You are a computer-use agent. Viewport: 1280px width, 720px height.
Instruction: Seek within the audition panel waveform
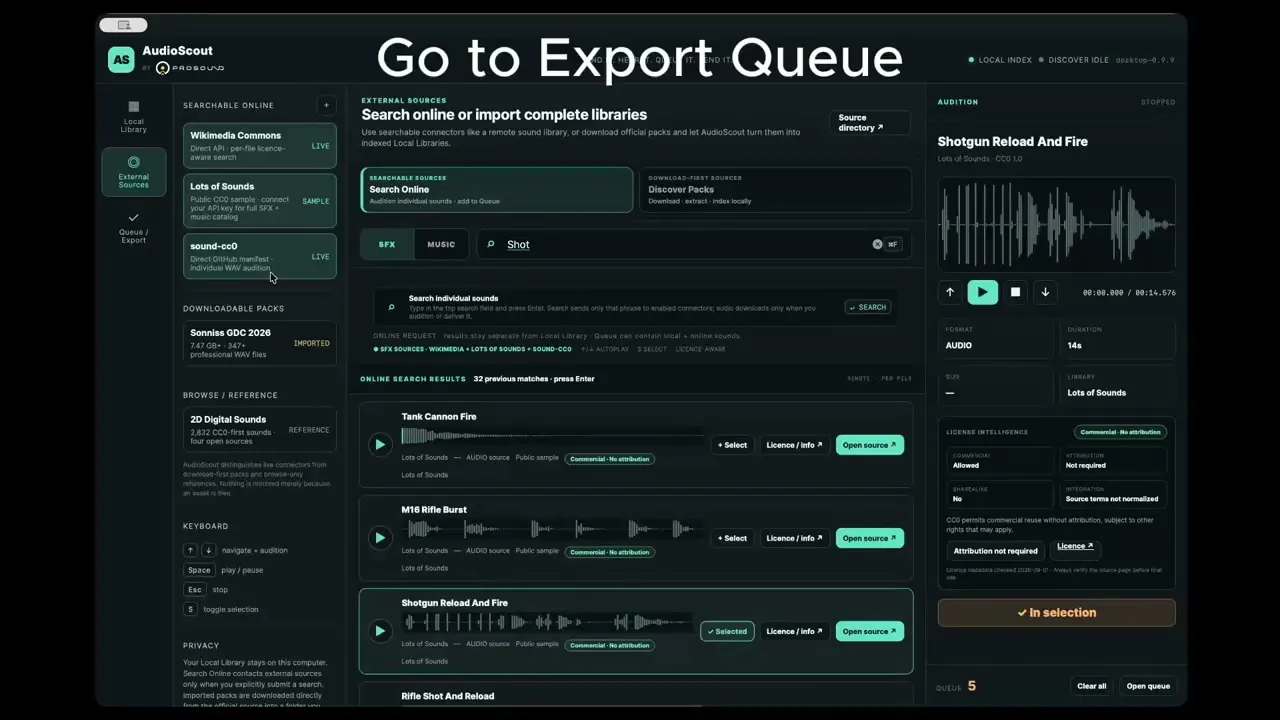click(1056, 224)
